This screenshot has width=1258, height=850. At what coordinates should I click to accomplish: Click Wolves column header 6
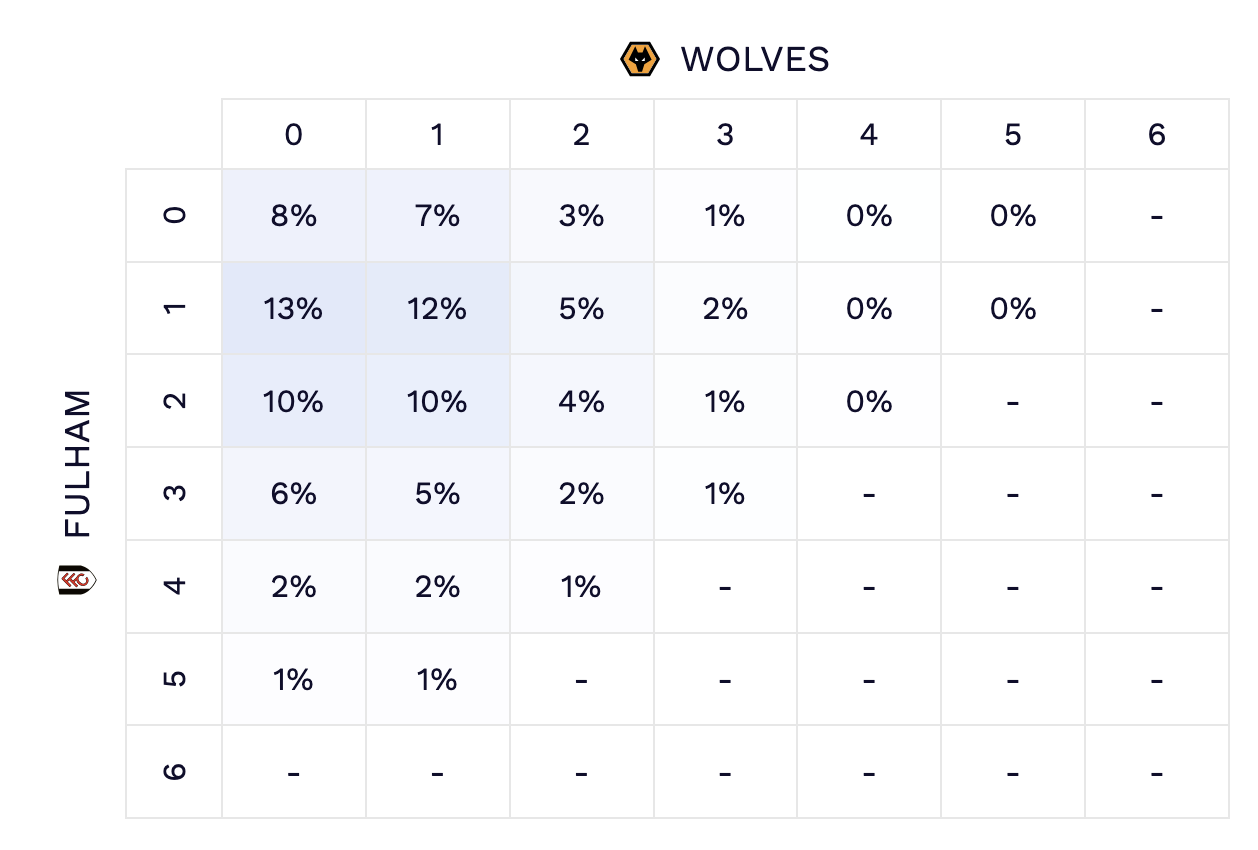[1157, 135]
